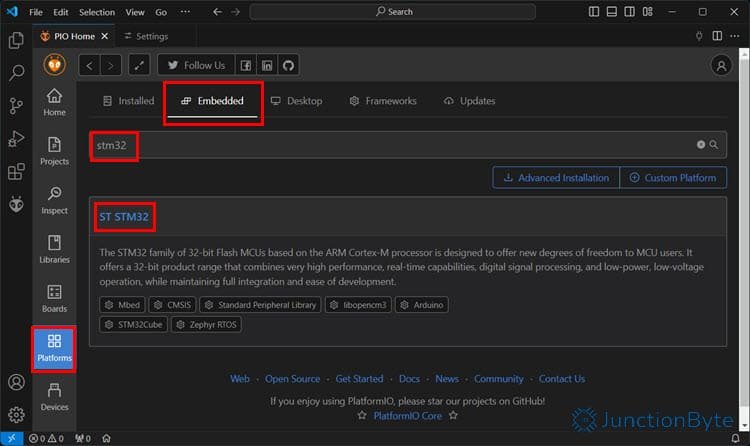
Task: Open the View menu
Action: pyautogui.click(x=135, y=12)
